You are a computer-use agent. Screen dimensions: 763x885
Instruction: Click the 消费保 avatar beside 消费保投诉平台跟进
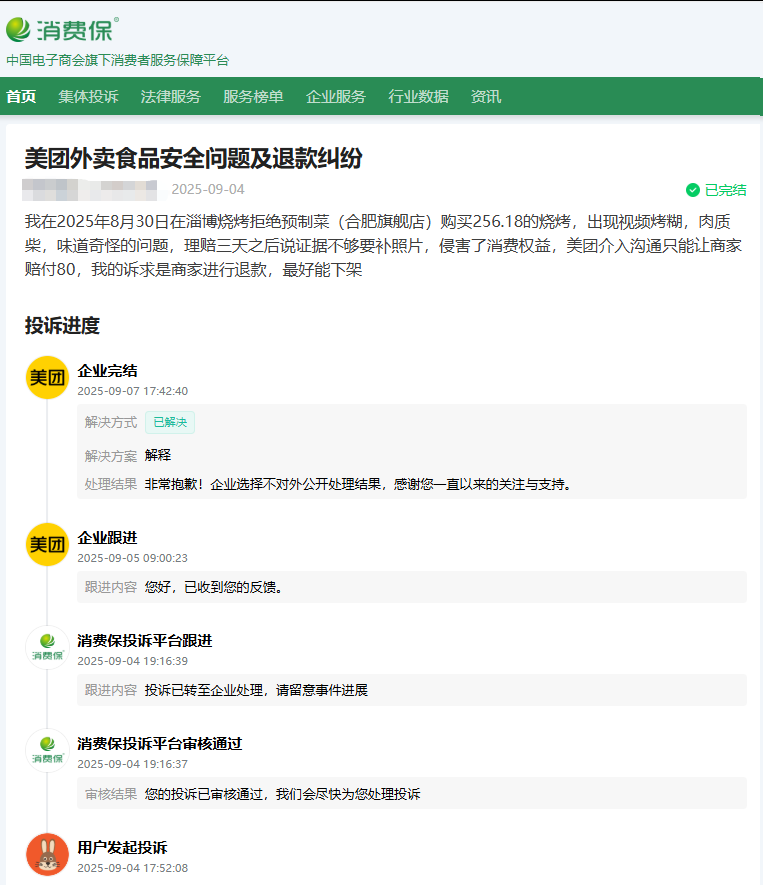pos(47,647)
